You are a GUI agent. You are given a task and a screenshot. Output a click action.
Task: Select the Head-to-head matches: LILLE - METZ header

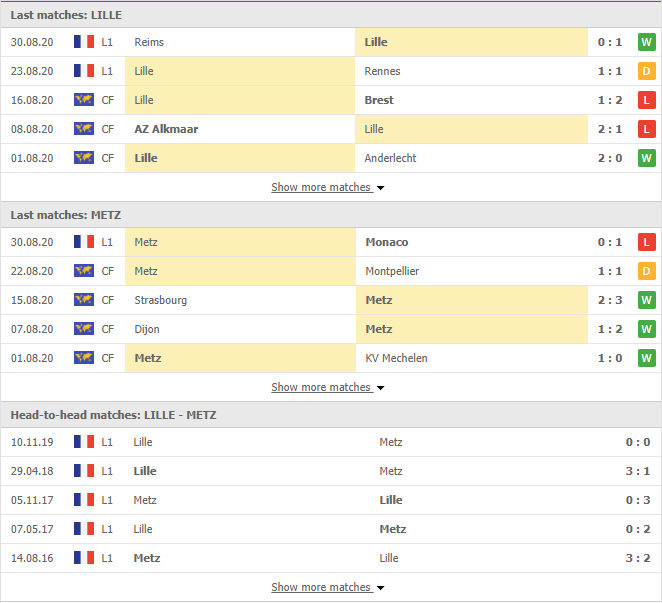(113, 415)
